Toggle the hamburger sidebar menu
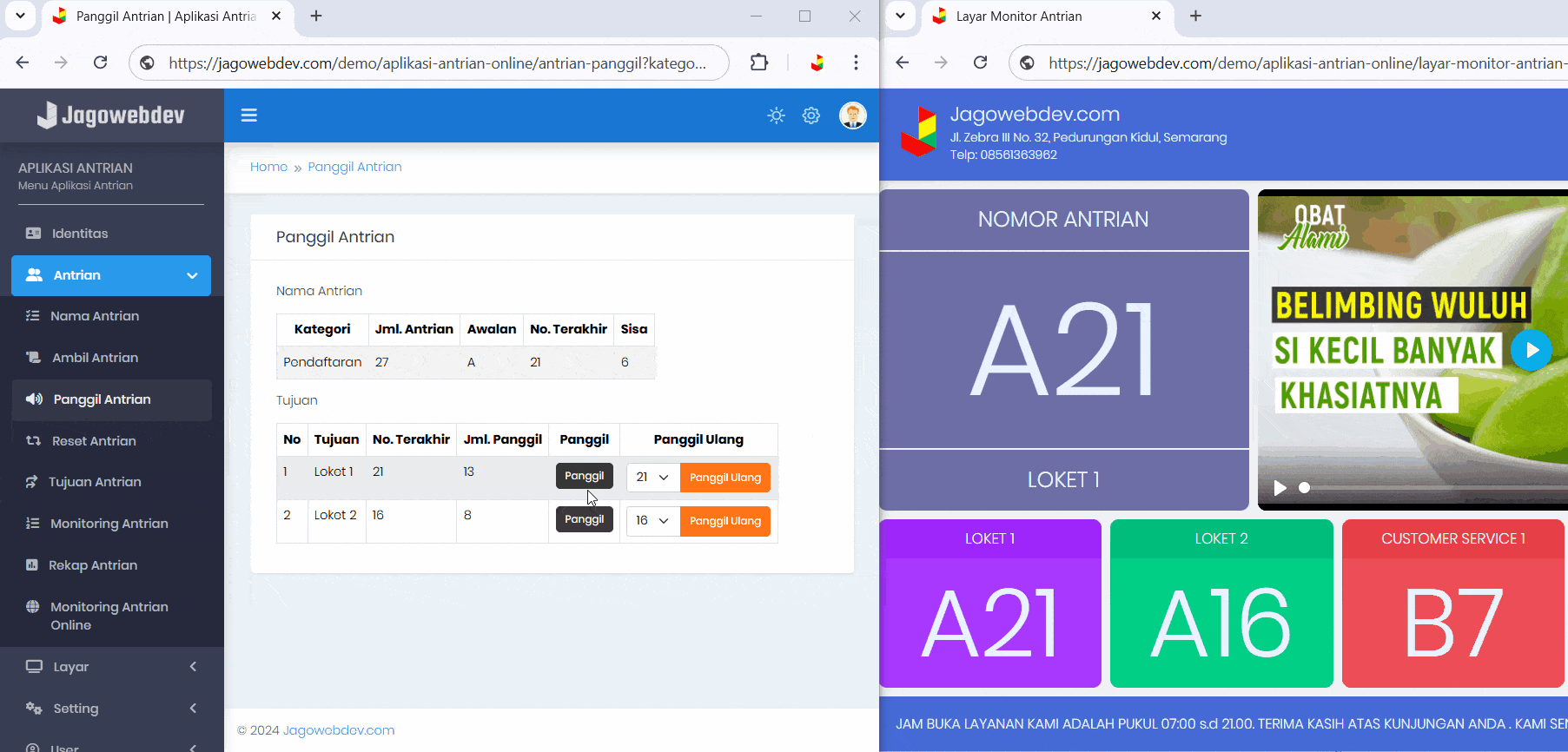The image size is (1568, 752). point(248,115)
